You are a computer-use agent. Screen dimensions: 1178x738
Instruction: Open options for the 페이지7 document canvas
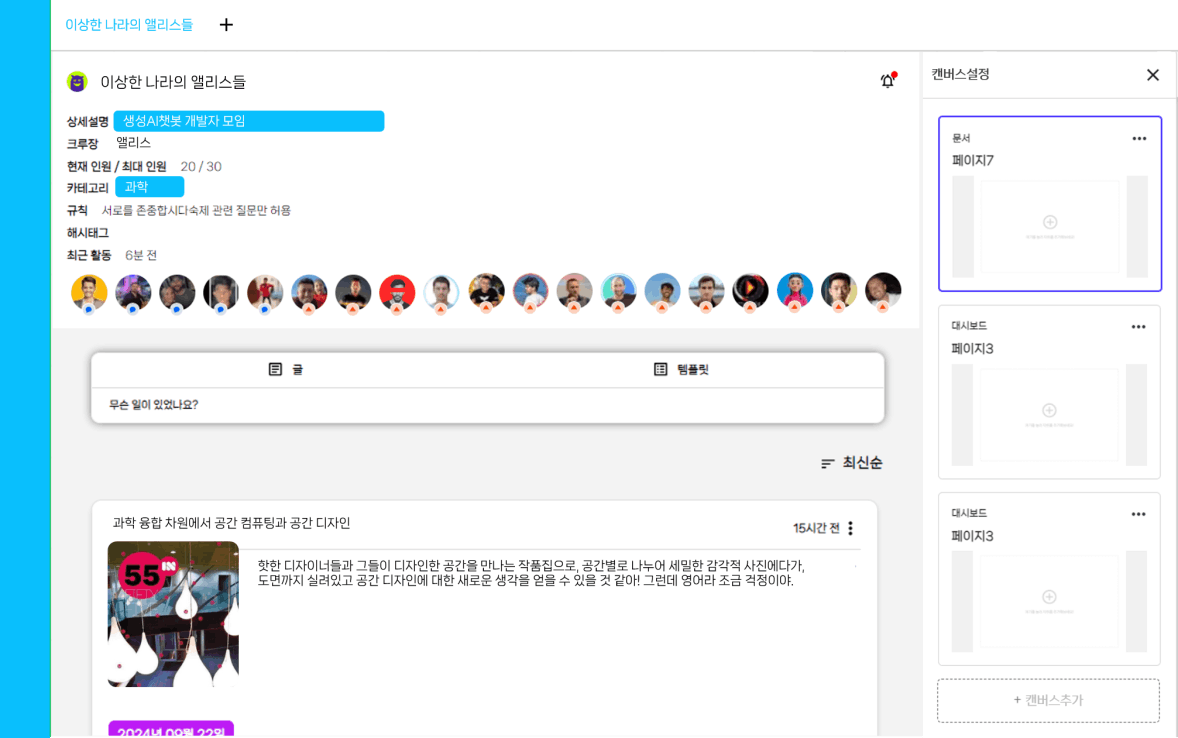pos(1138,139)
